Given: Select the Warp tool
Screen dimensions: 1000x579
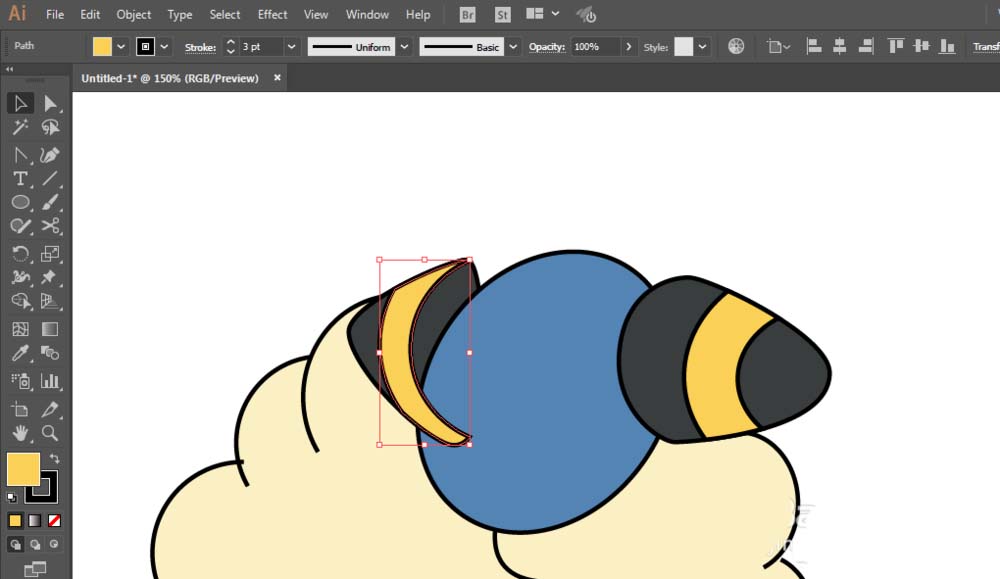Looking at the screenshot, I should (20, 277).
